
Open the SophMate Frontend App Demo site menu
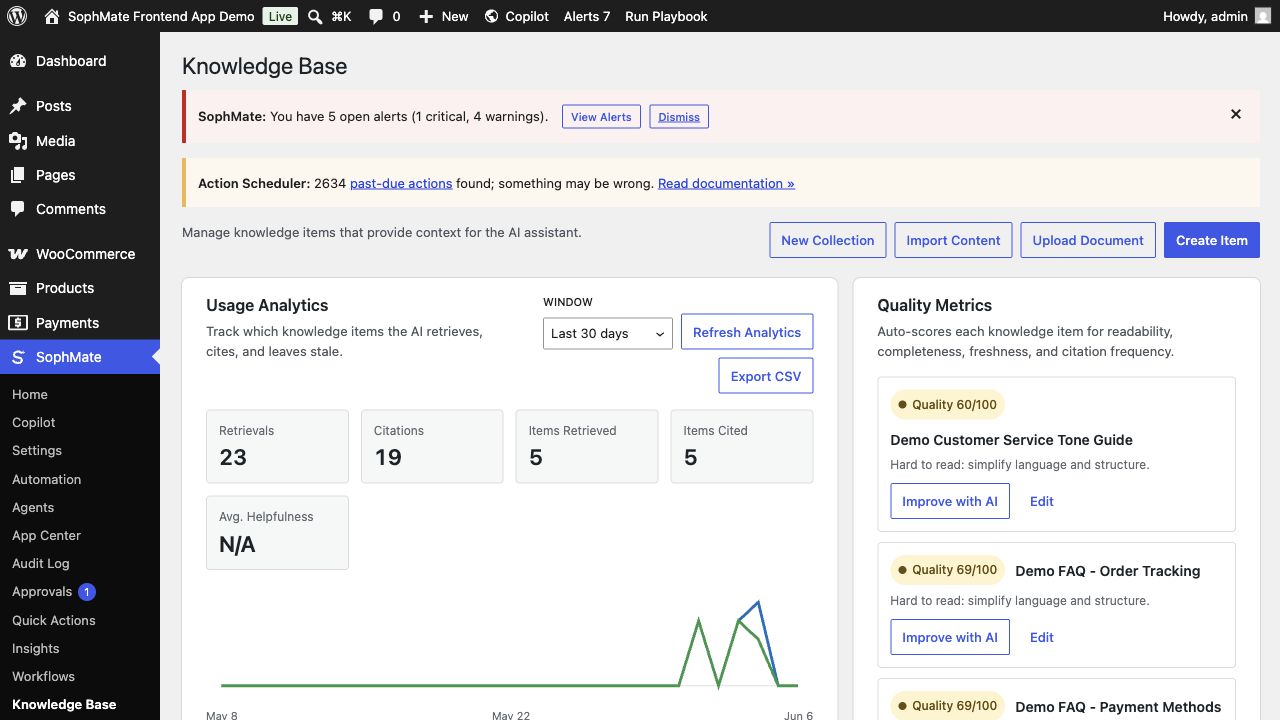148,16
